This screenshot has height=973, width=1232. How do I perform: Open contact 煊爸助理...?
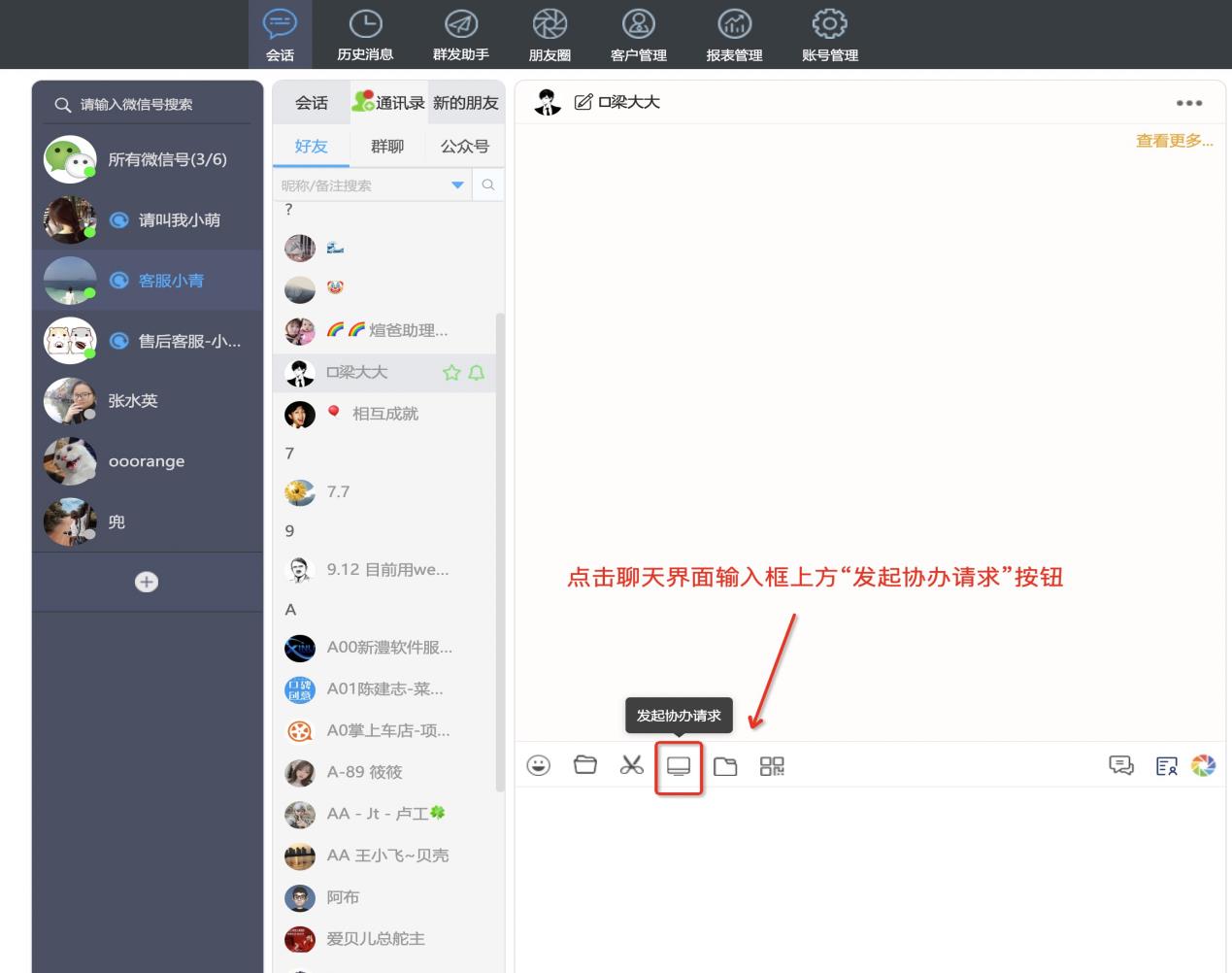[x=386, y=331]
